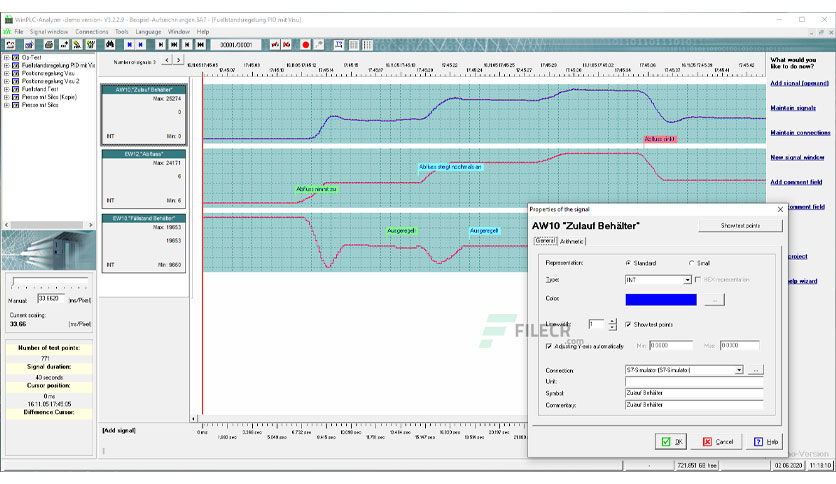Click the printer icon in toolbar
Viewport: 836px width, 484px height.
pyautogui.click(x=49, y=45)
